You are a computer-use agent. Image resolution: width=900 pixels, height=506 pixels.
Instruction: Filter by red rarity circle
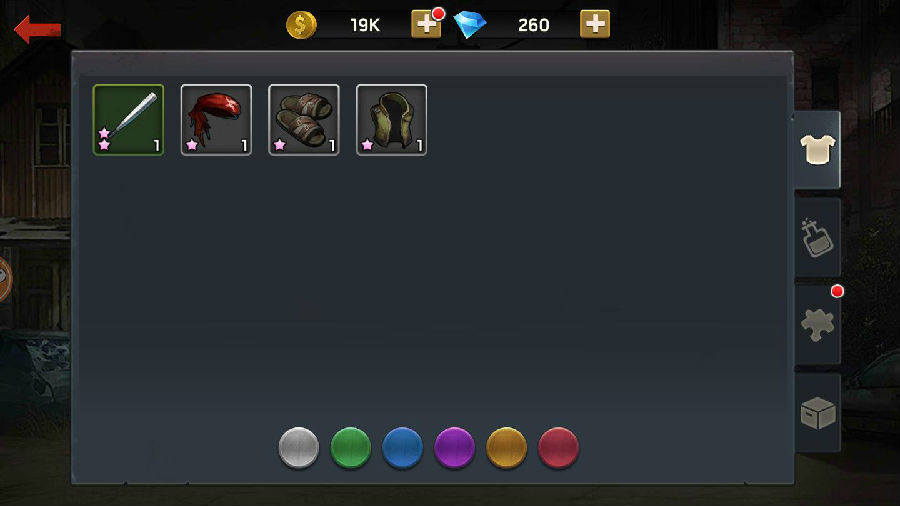click(x=558, y=447)
